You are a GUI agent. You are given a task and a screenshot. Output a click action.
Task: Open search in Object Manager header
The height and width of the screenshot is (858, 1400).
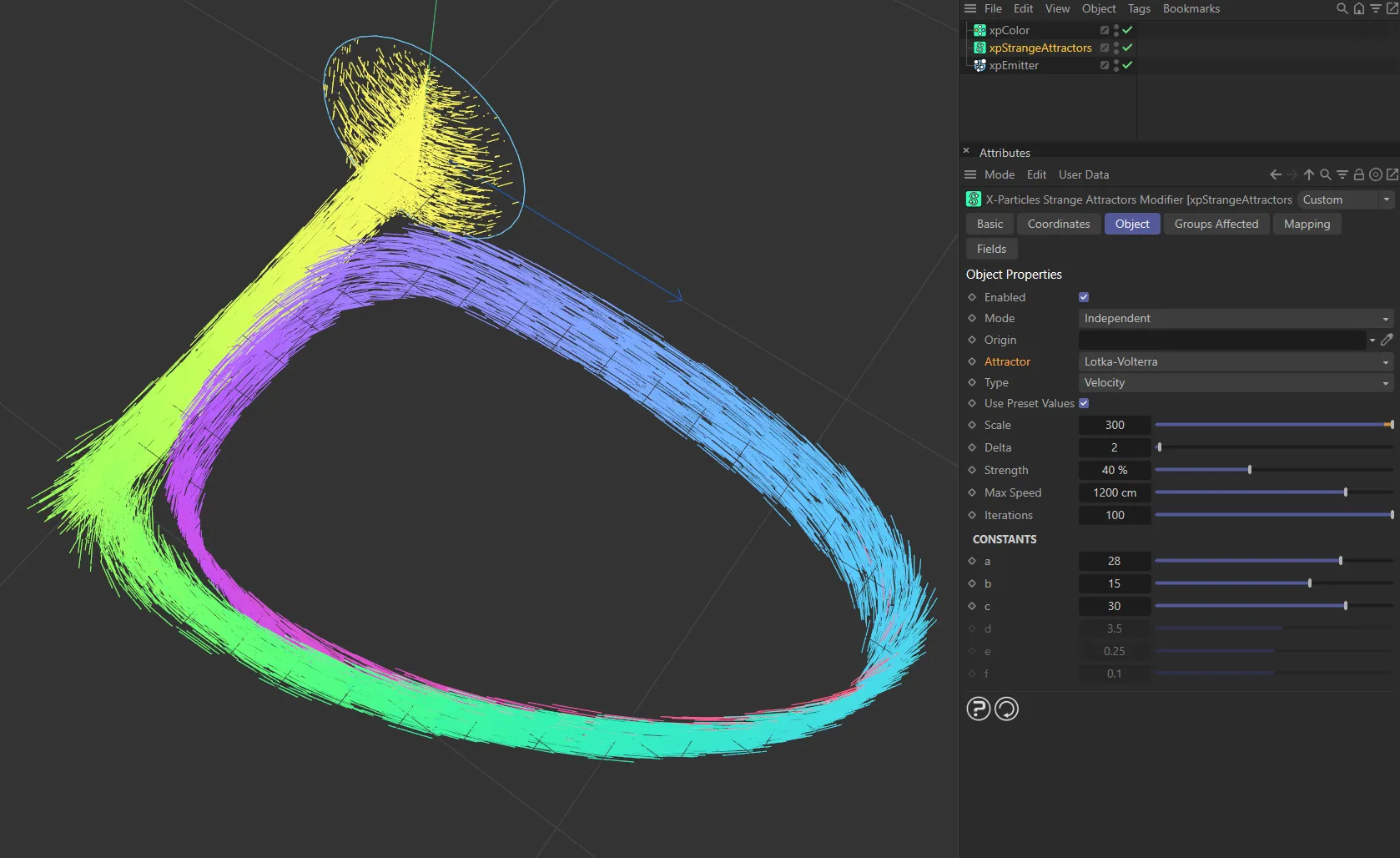1342,8
